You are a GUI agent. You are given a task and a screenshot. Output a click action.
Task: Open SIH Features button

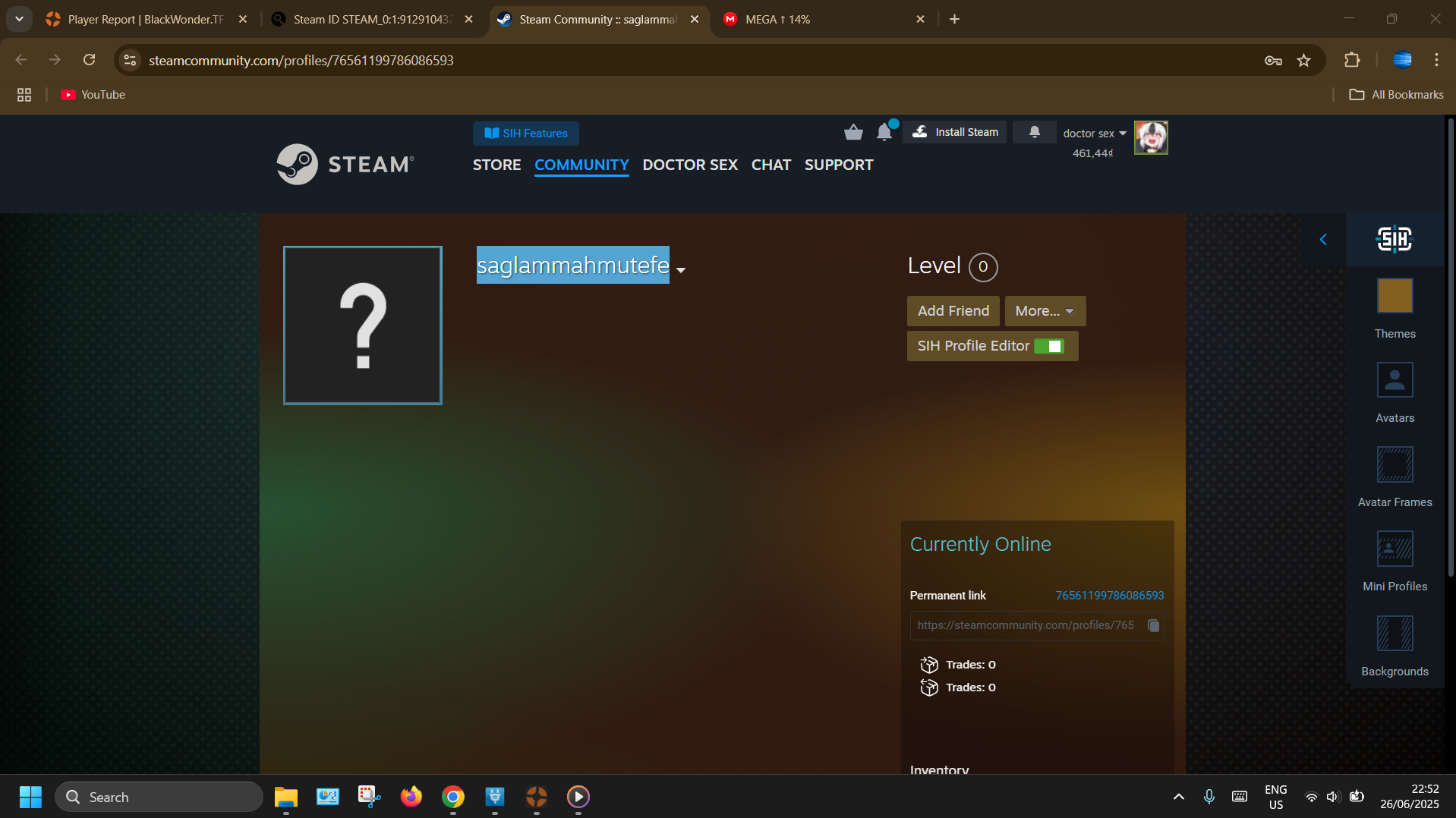[x=525, y=134]
